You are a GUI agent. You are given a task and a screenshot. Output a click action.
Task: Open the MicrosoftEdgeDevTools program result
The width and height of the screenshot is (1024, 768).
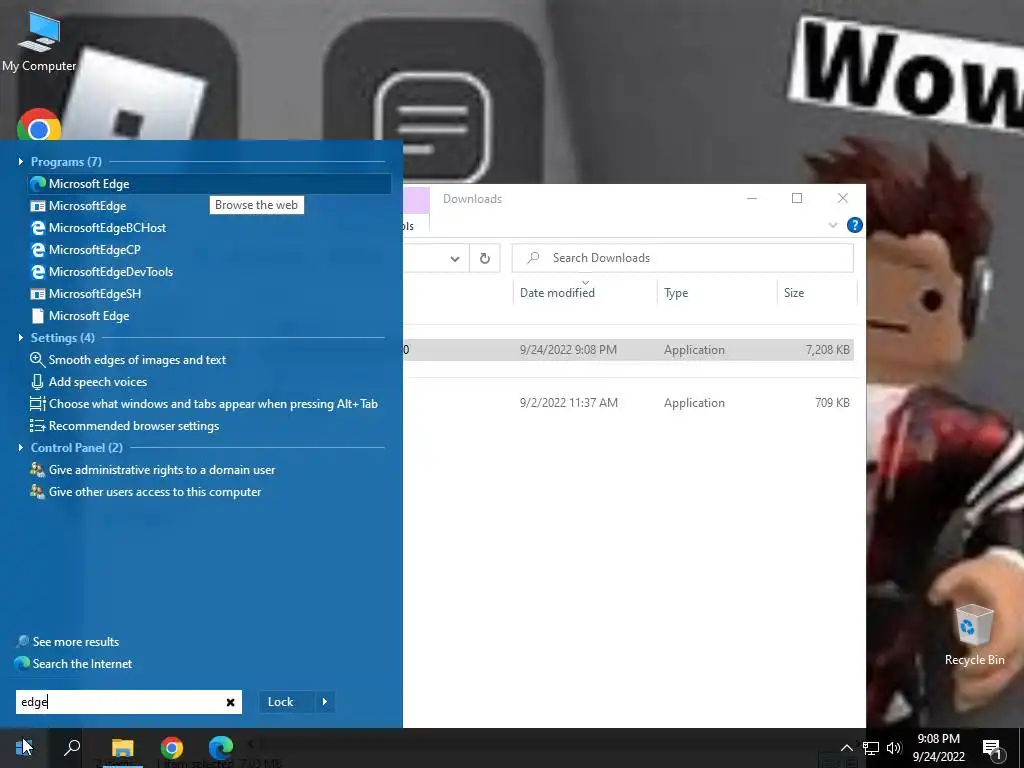click(101, 272)
